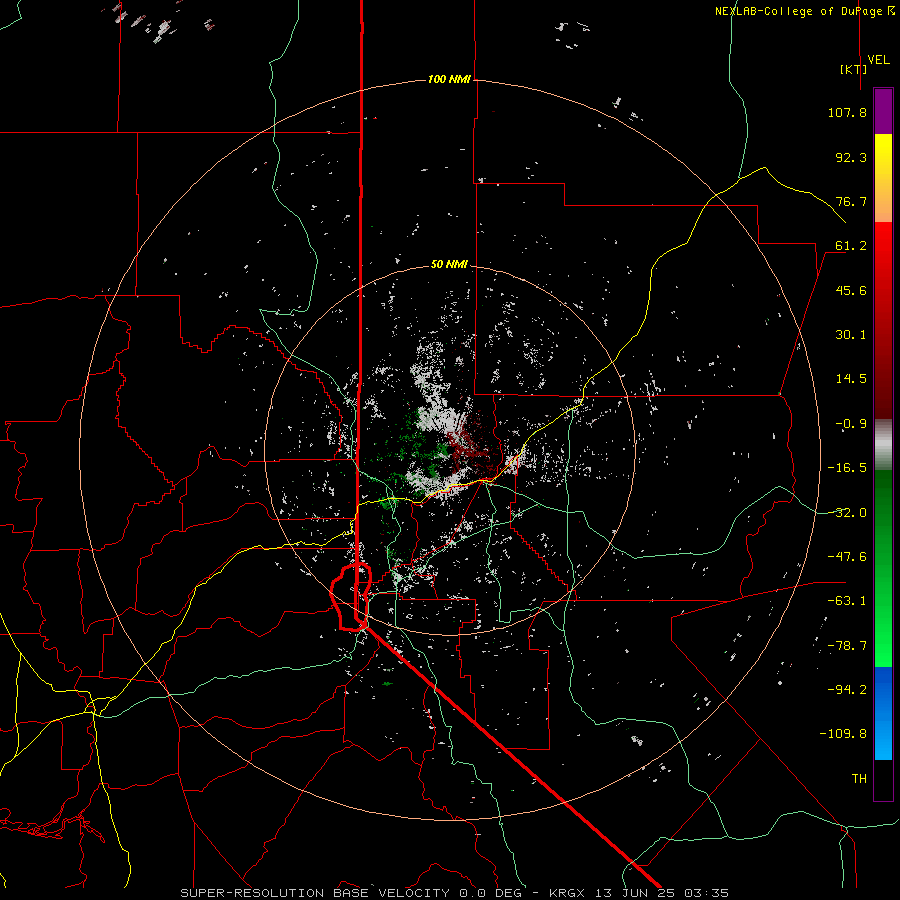Screen dimensions: 900x900
Task: Click the TH threshold label
Action: [859, 779]
